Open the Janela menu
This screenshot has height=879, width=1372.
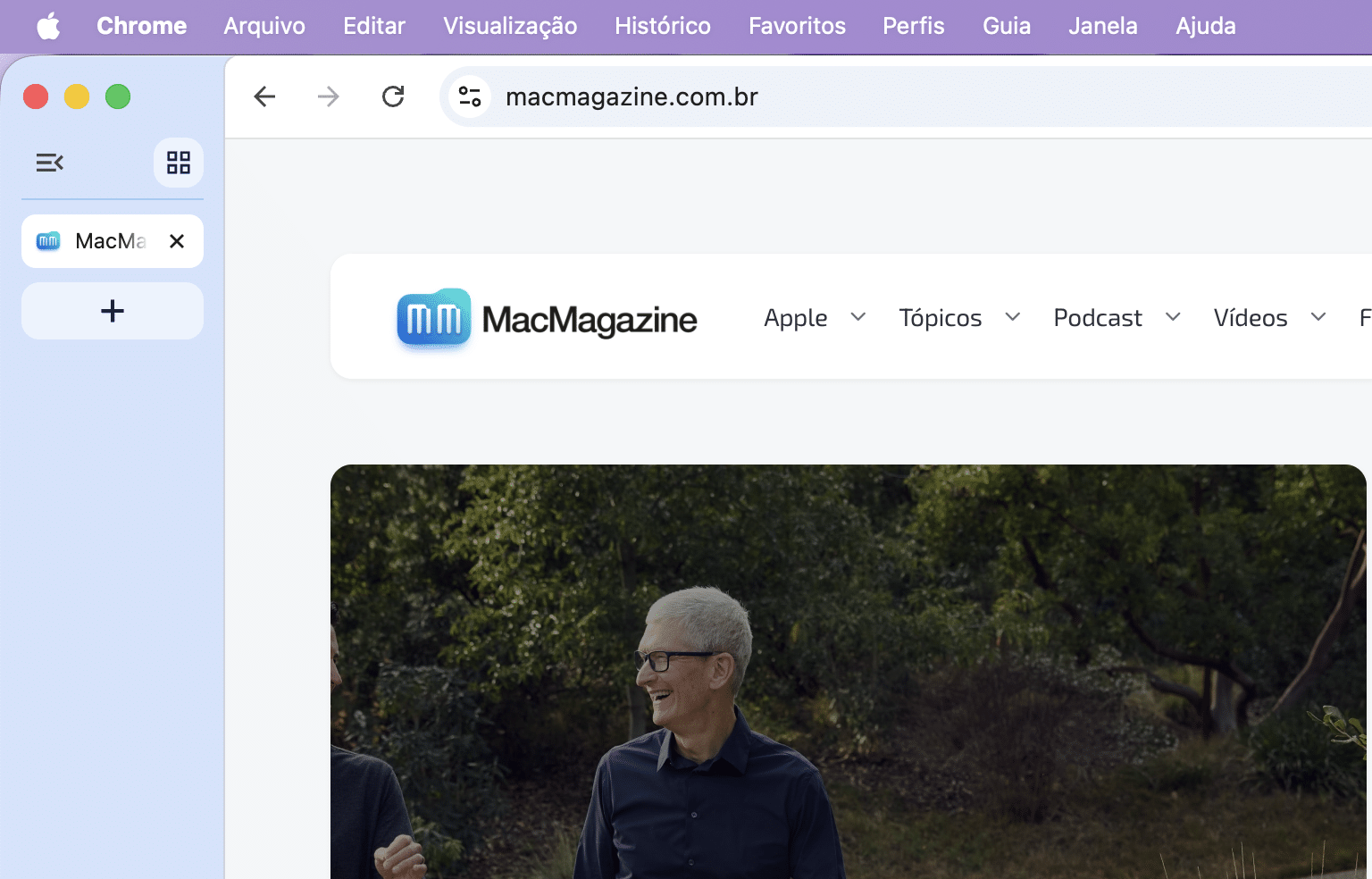point(1103,26)
